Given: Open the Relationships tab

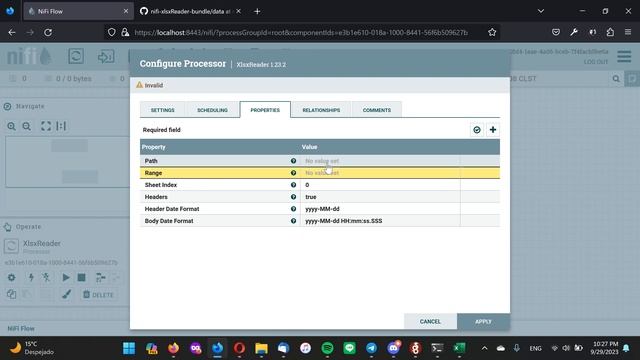Looking at the screenshot, I should click(321, 110).
